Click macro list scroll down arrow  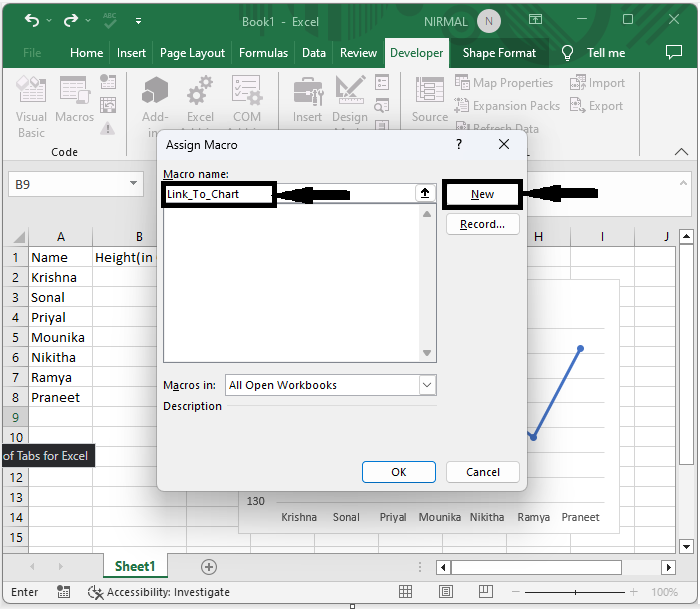click(x=427, y=353)
